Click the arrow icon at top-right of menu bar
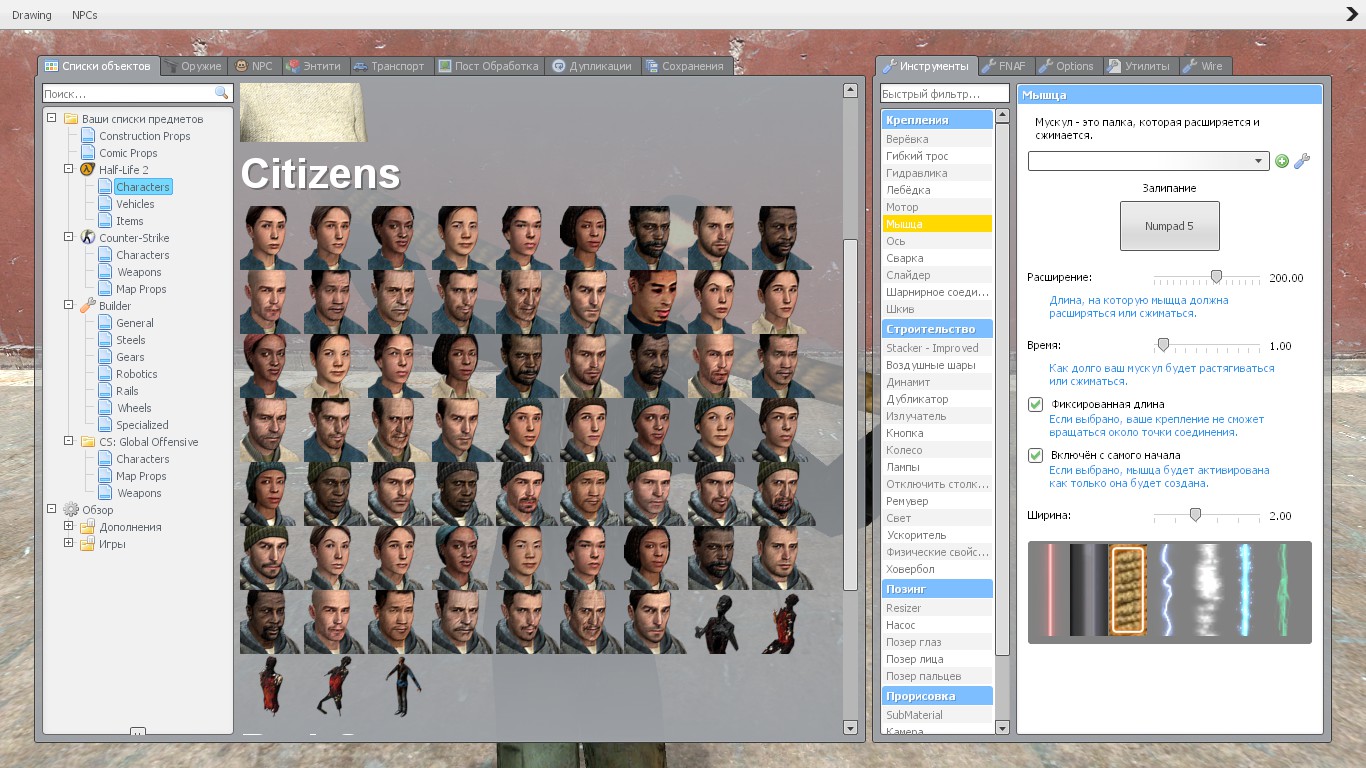 click(x=1352, y=14)
